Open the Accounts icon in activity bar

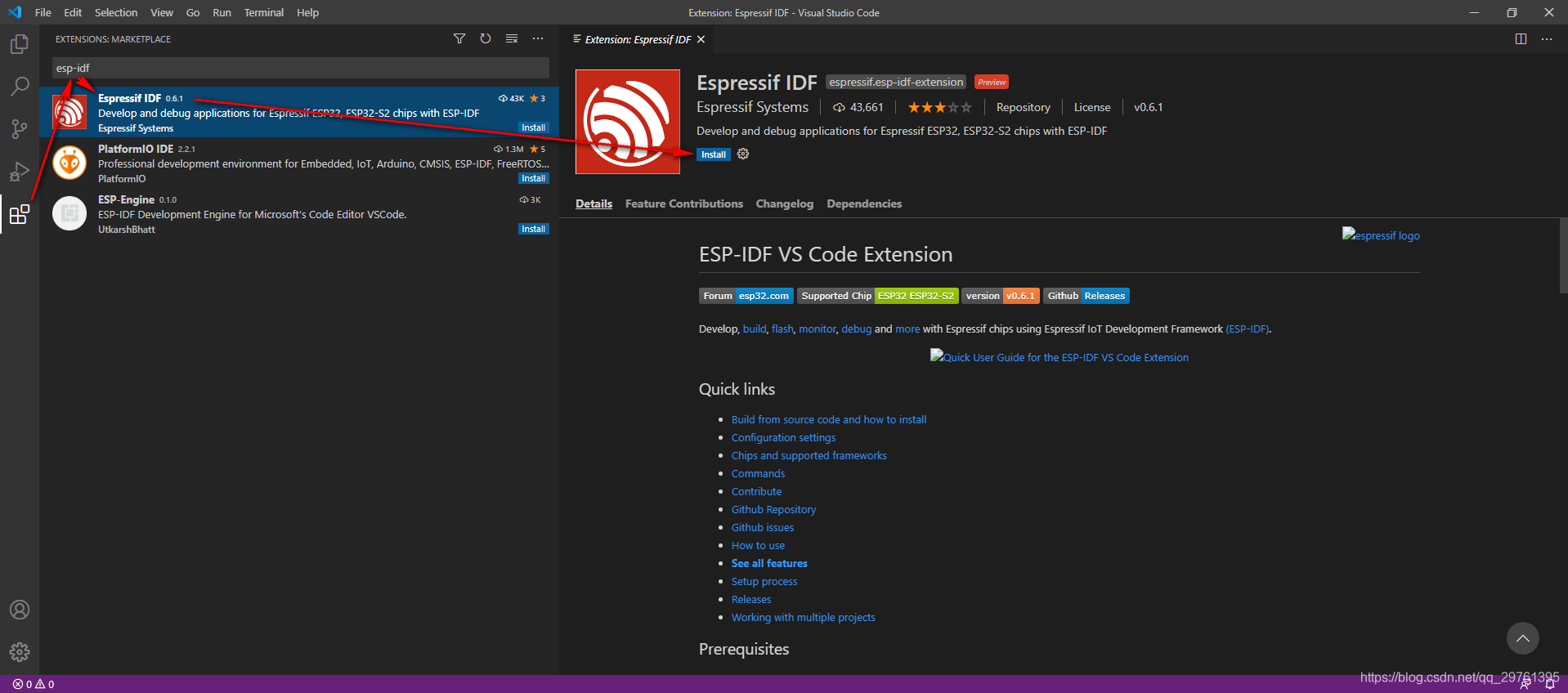(20, 610)
